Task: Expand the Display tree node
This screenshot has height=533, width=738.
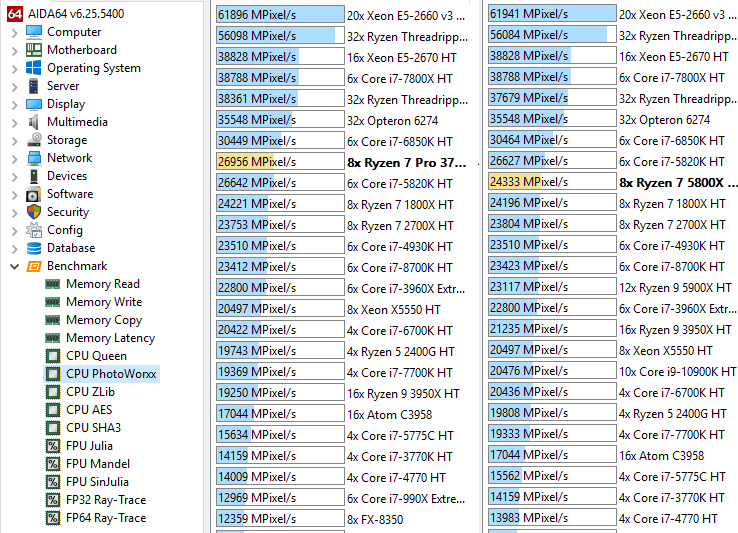Action: point(14,105)
